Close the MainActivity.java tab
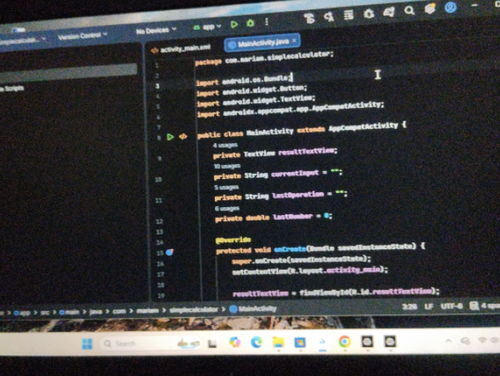Viewport: 500px width, 376px height. tap(294, 41)
